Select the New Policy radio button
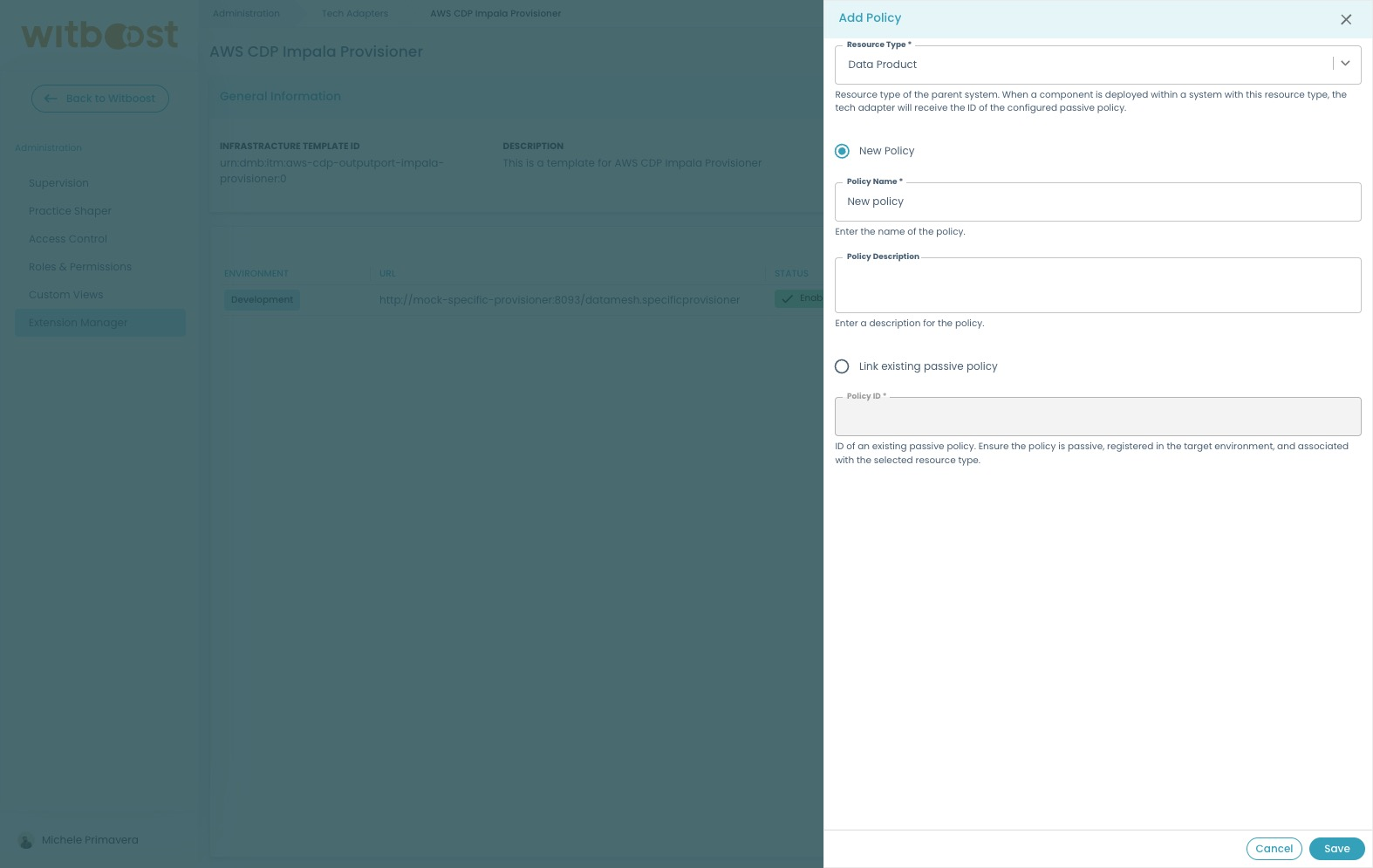Viewport: 1373px width, 868px height. 842,151
